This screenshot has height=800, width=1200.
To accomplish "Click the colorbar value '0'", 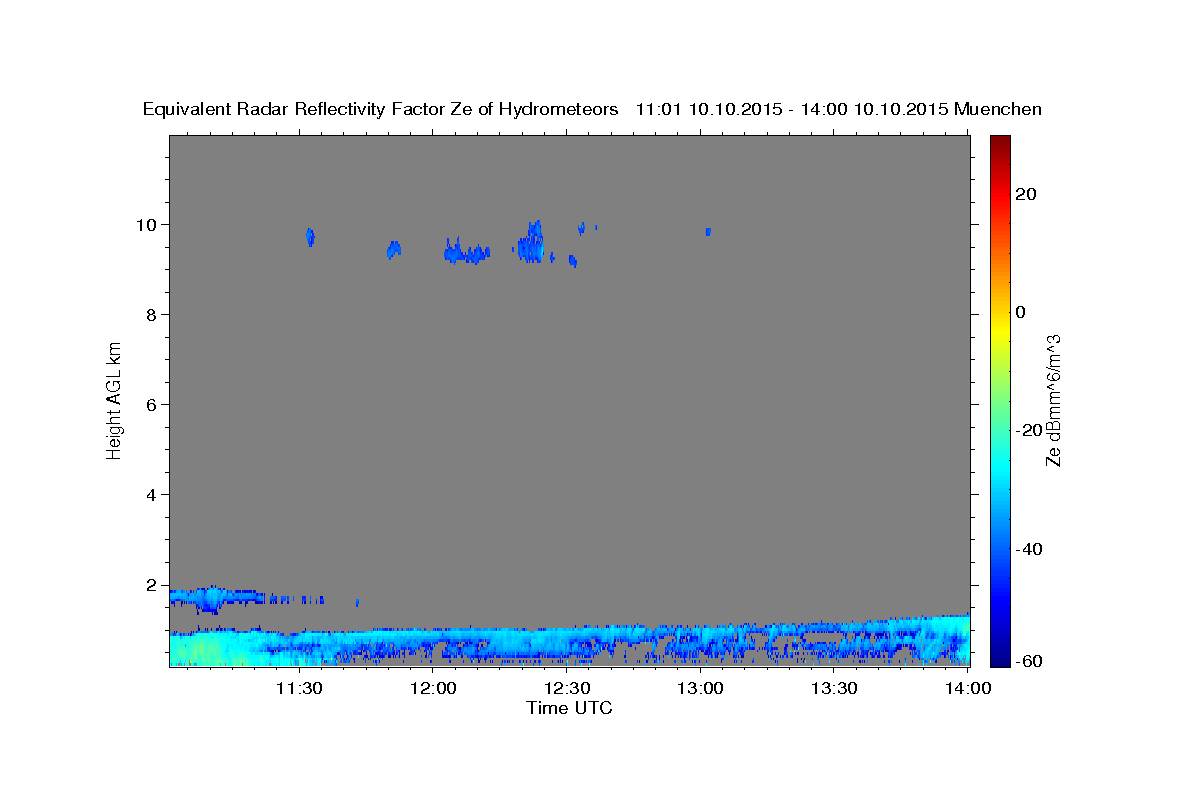I will (x=1020, y=312).
